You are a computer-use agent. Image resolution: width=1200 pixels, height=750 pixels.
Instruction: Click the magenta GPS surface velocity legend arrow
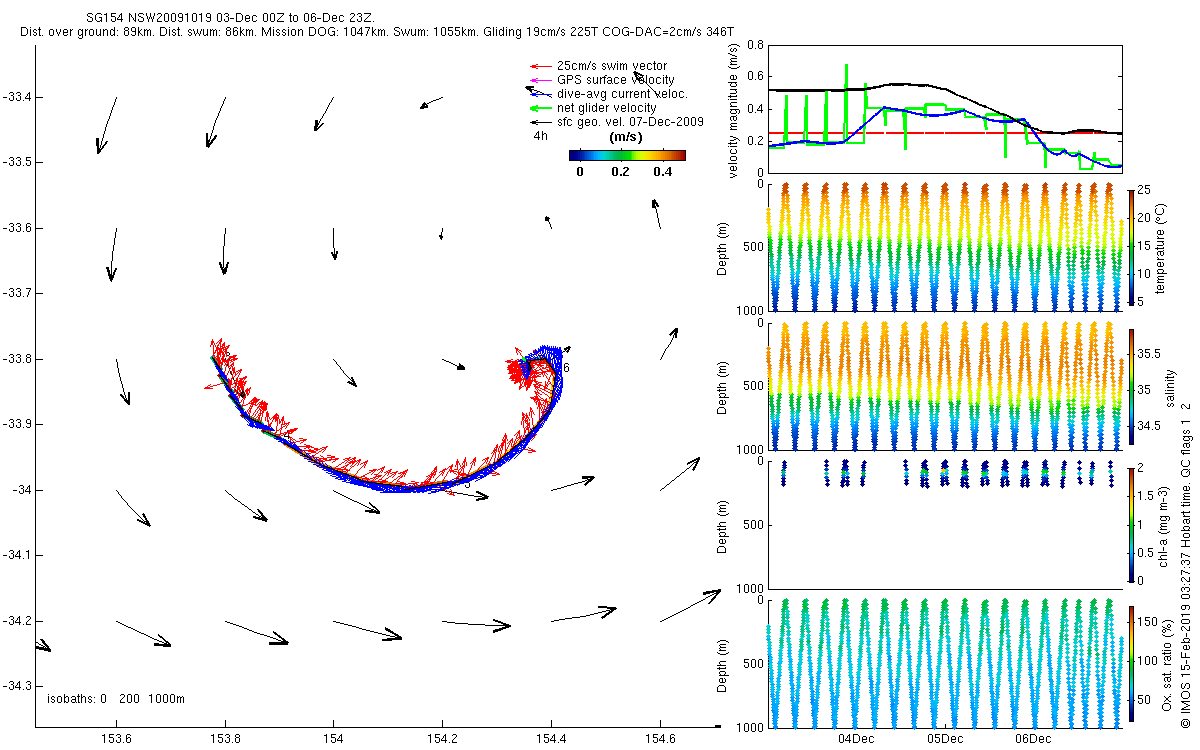click(540, 80)
